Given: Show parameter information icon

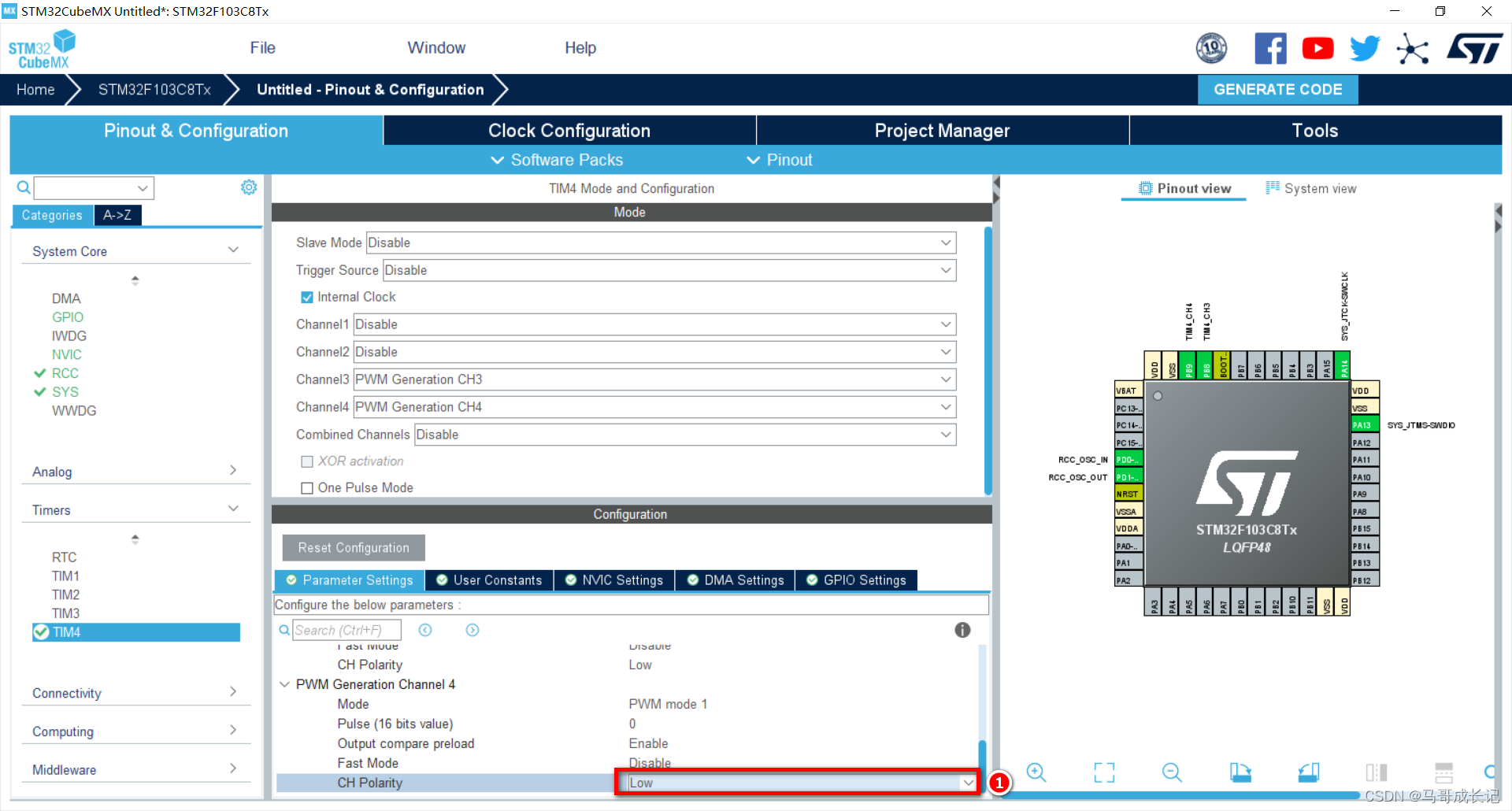Looking at the screenshot, I should 962,630.
